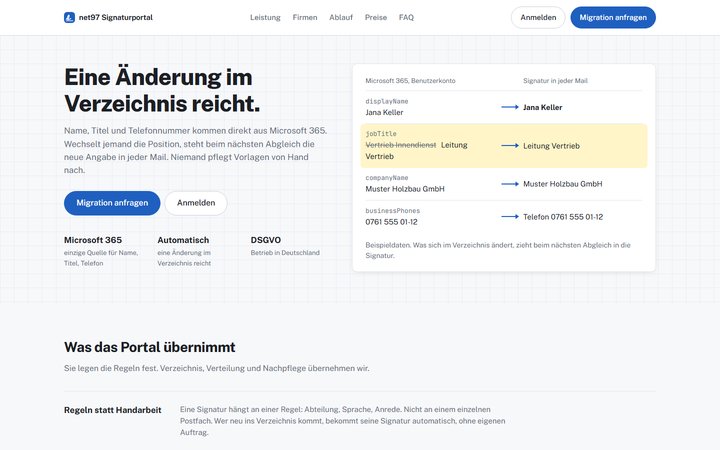The height and width of the screenshot is (450, 720).
Task: Click the net97 Signaturportal logo icon
Action: tap(69, 17)
